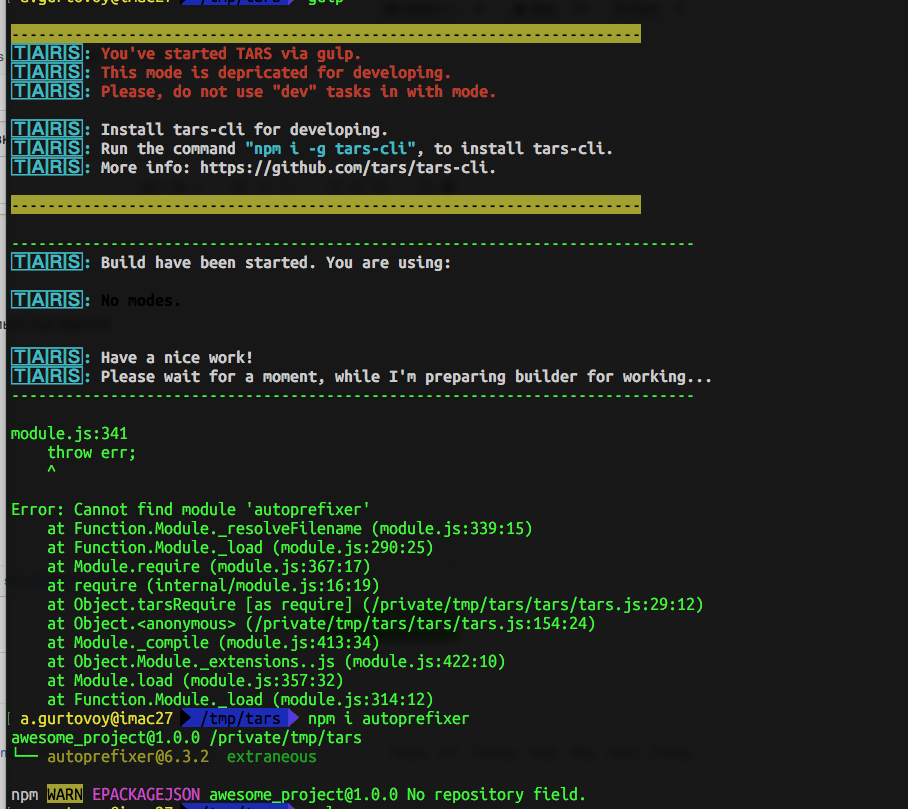
Task: Click the "npm i autoprefixer" command
Action: [x=388, y=719]
